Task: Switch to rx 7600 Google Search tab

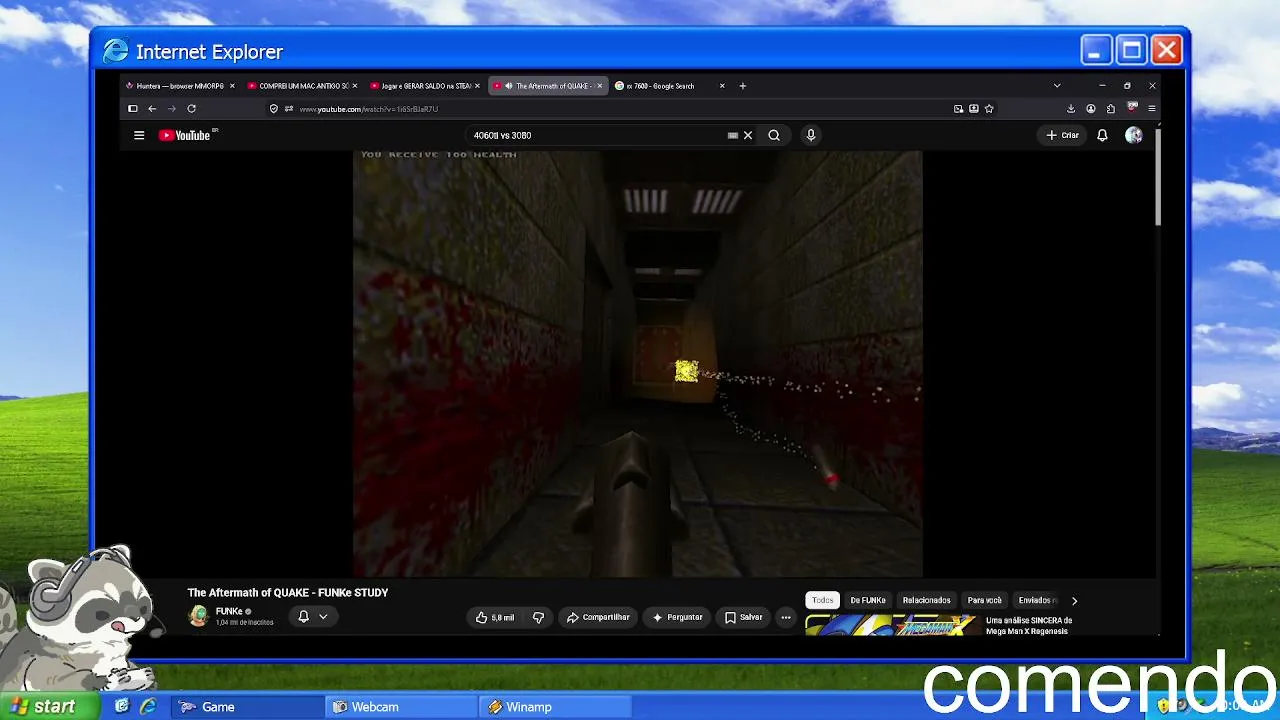Action: (x=669, y=86)
